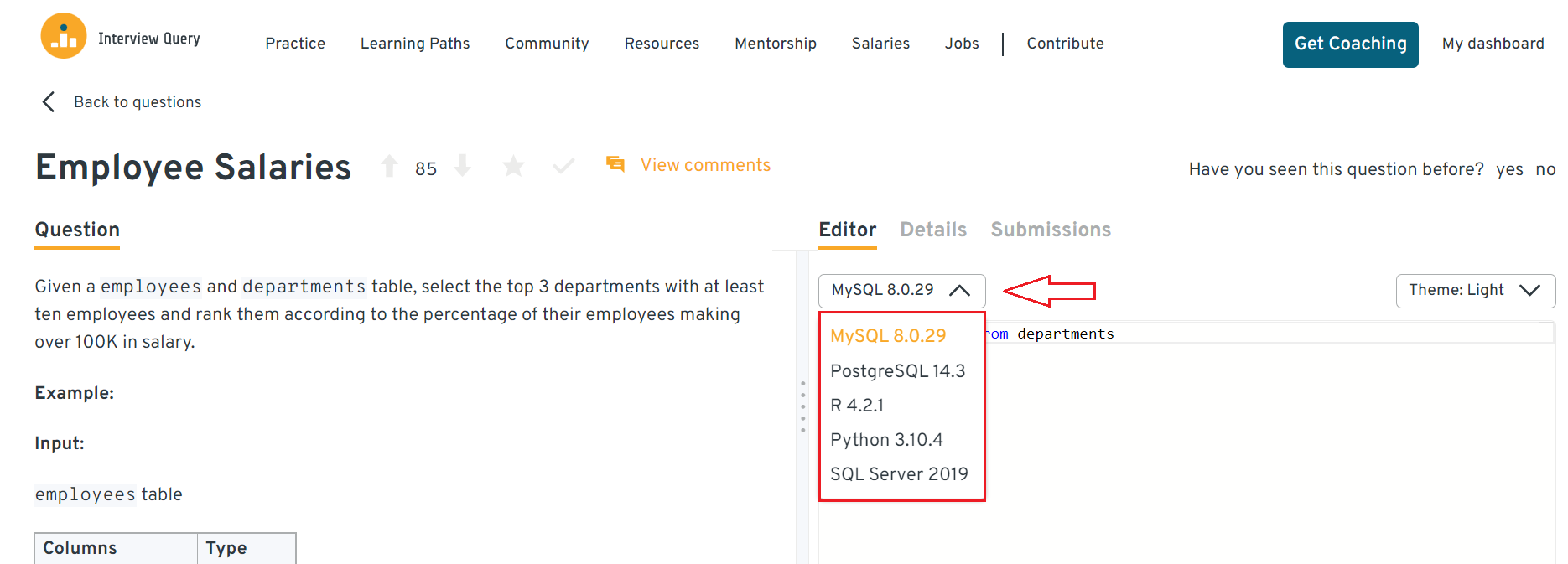Viewport: 1568px width, 564px height.
Task: Click the Employee Salaries title
Action: 193,167
